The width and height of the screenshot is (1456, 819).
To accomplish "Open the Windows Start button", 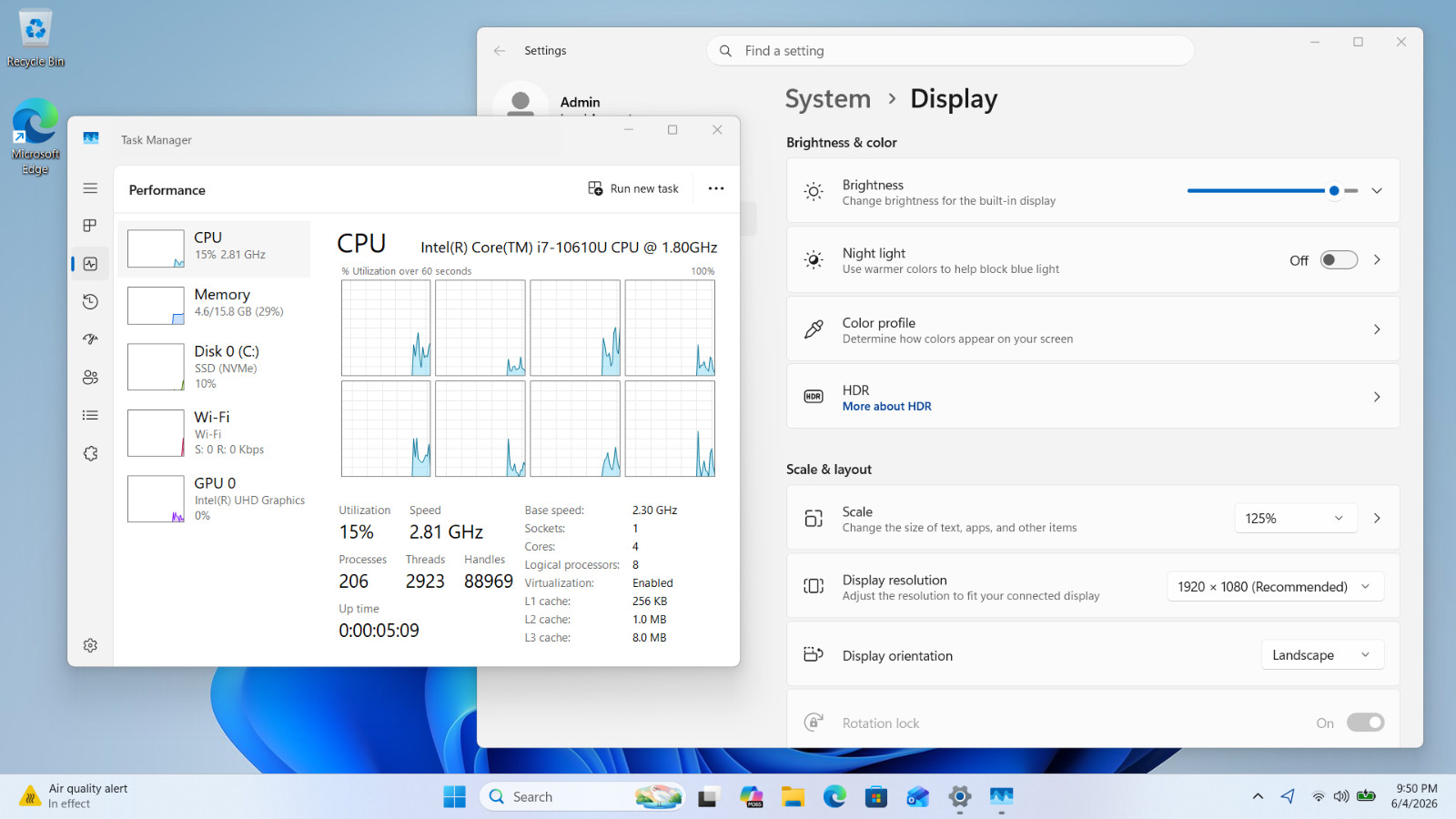I will click(454, 797).
